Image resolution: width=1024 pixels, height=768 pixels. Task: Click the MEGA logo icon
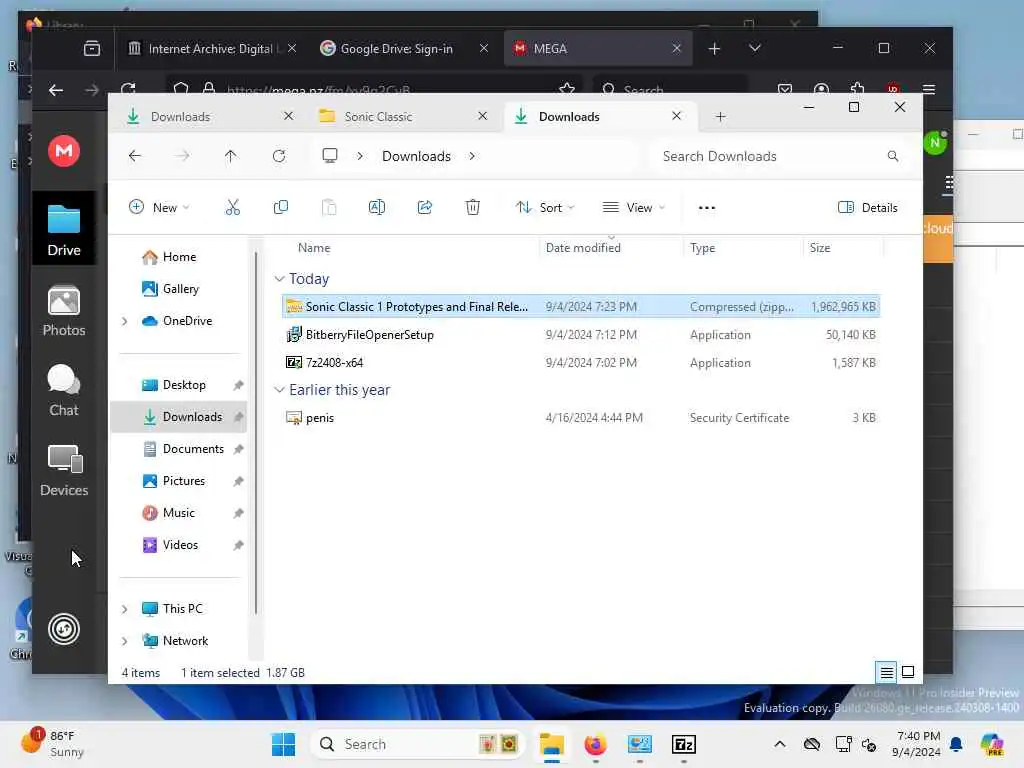pos(64,151)
